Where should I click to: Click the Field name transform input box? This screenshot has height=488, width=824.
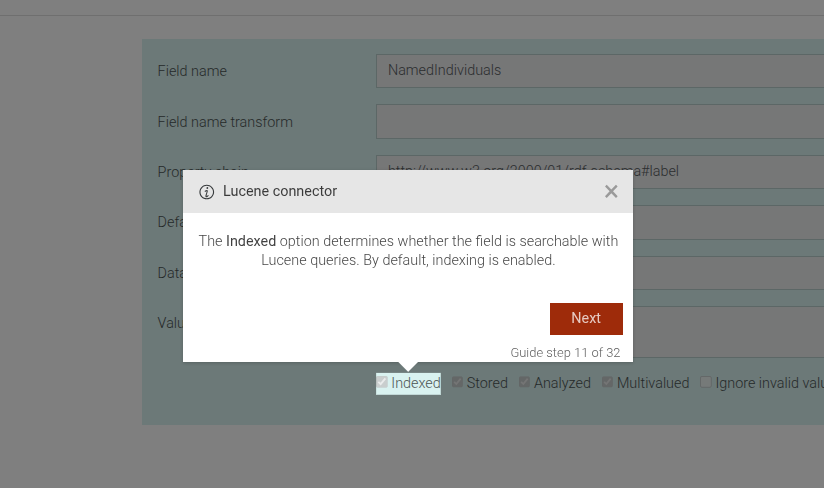[600, 122]
